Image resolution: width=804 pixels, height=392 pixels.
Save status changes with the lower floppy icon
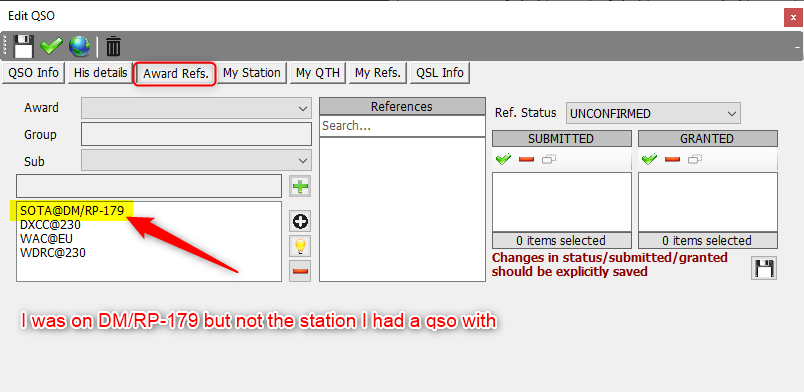pos(764,268)
